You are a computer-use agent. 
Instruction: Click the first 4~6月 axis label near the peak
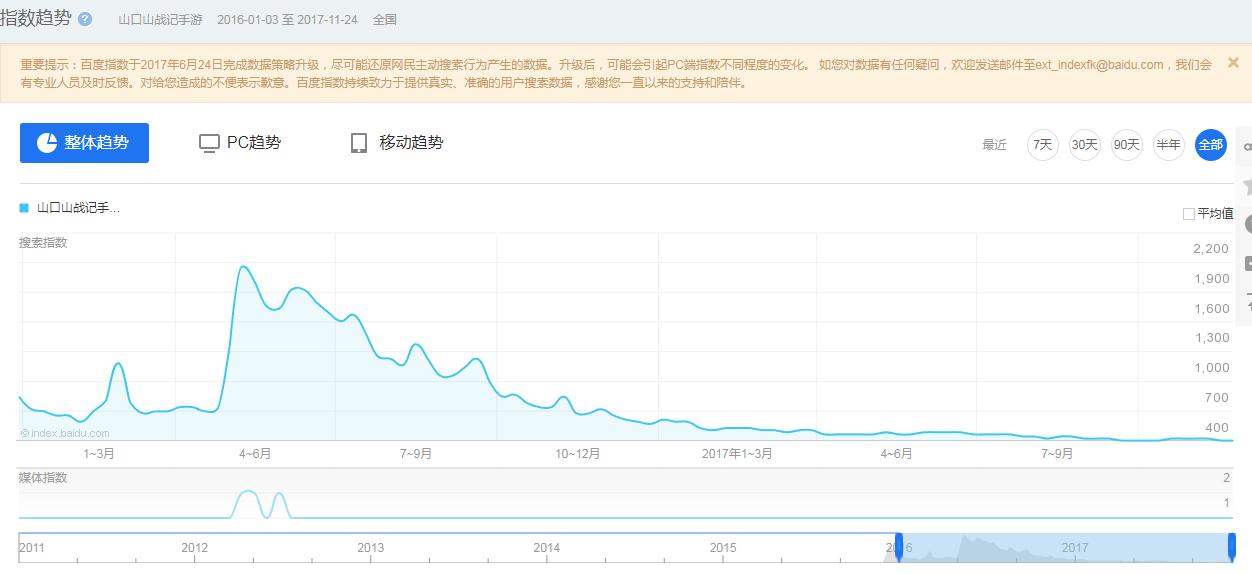(255, 454)
